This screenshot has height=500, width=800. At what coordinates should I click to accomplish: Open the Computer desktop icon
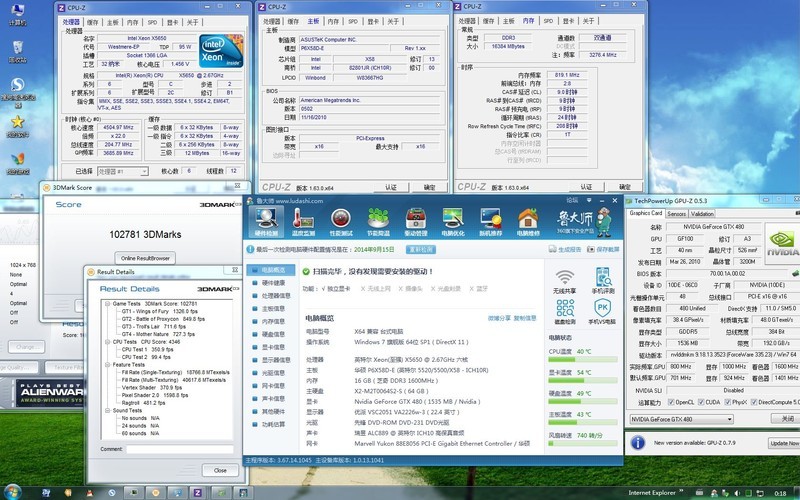click(x=17, y=15)
